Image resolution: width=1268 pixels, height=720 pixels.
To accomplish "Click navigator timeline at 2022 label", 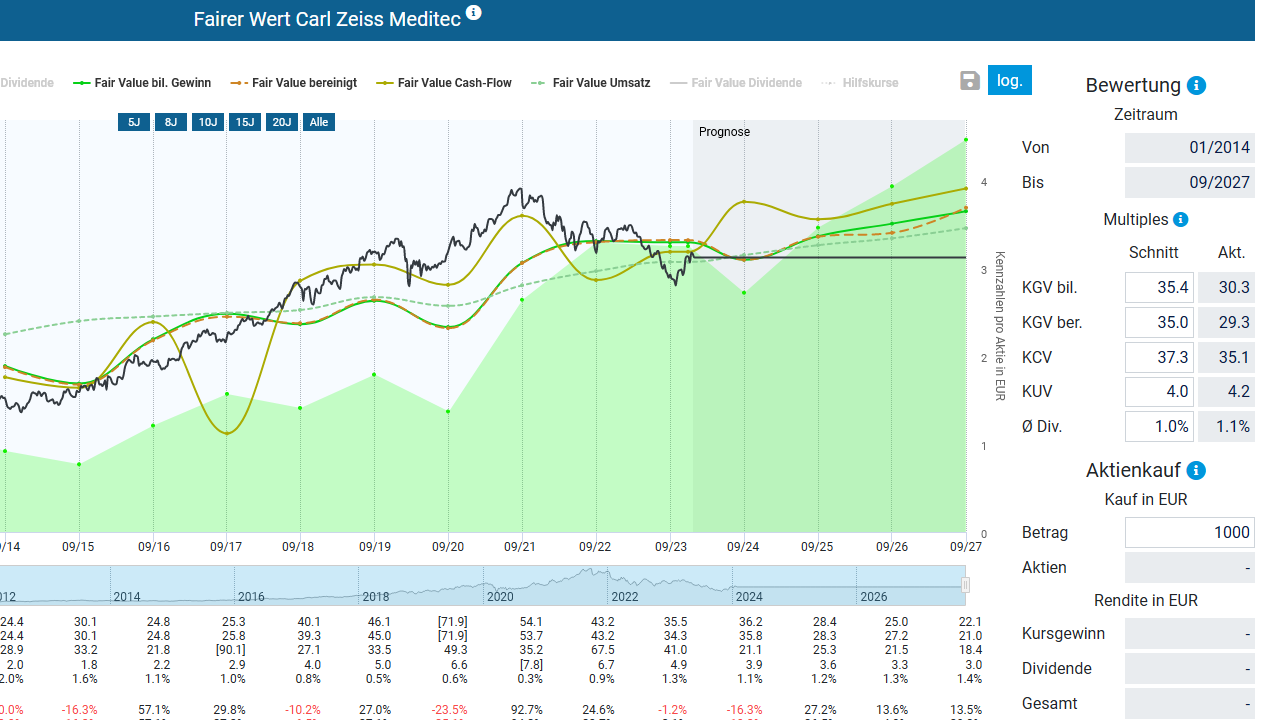I will click(625, 597).
